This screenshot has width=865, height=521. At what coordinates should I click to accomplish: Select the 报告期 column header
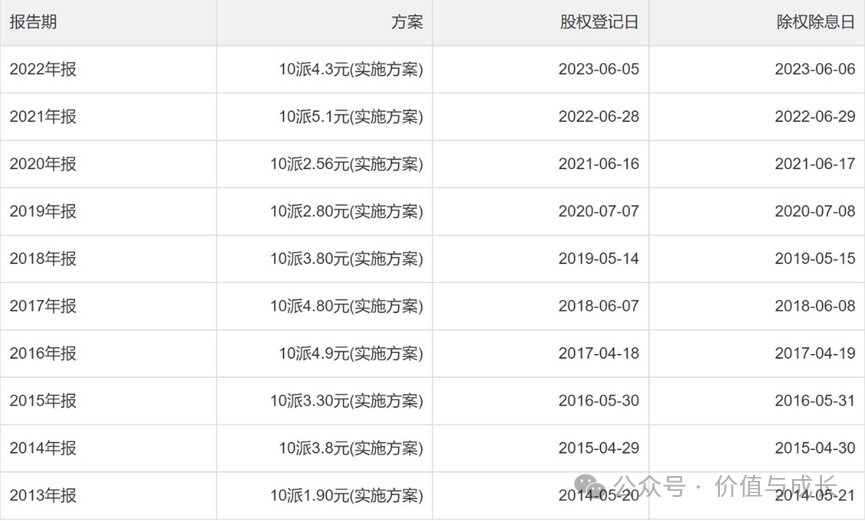33,22
